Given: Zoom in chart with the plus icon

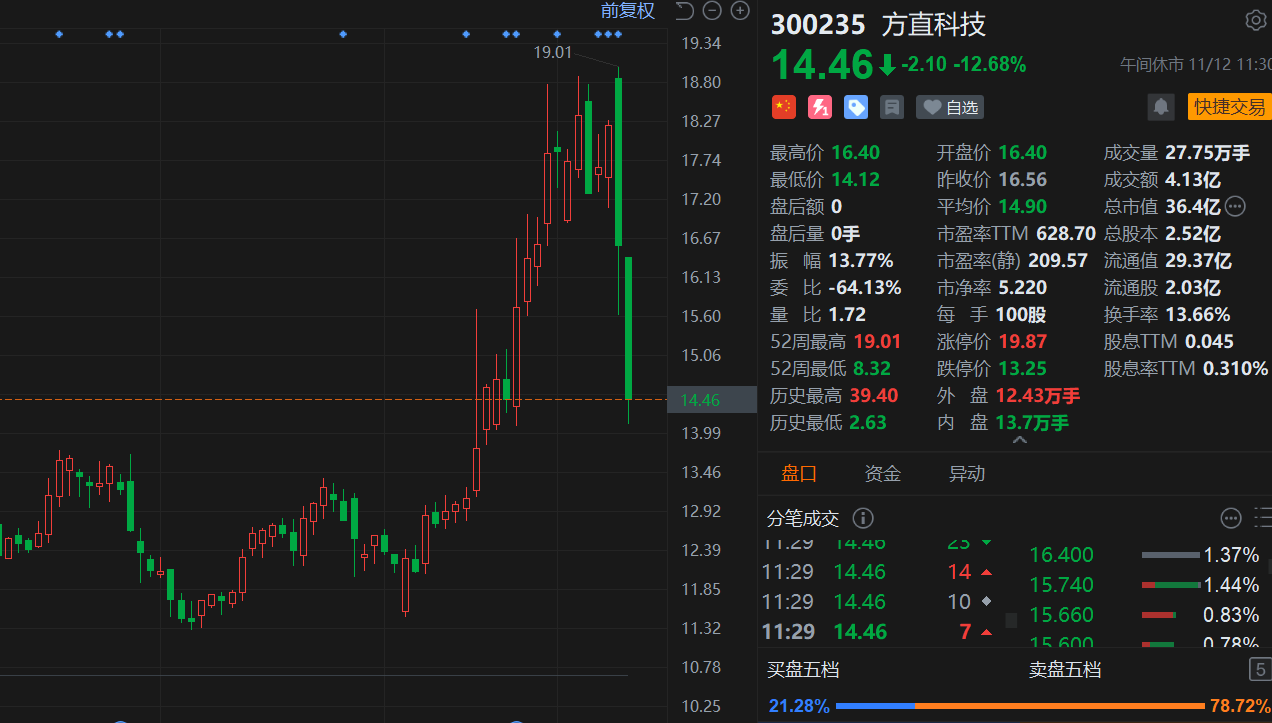Looking at the screenshot, I should pos(740,11).
